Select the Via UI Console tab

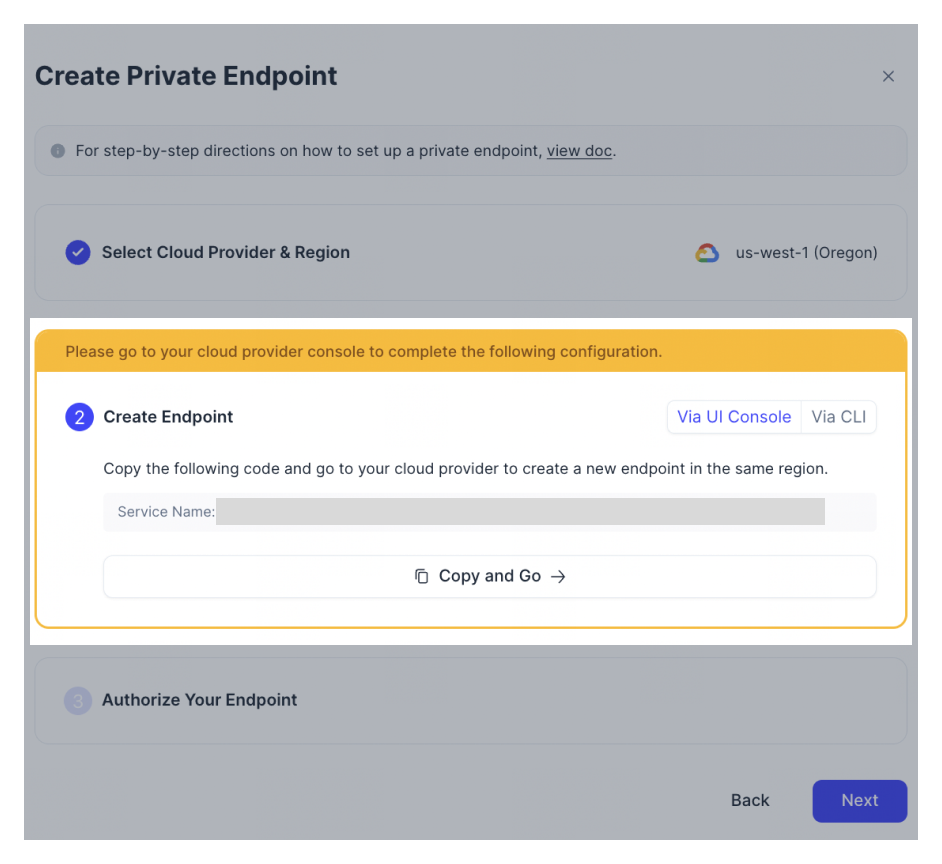coord(734,417)
